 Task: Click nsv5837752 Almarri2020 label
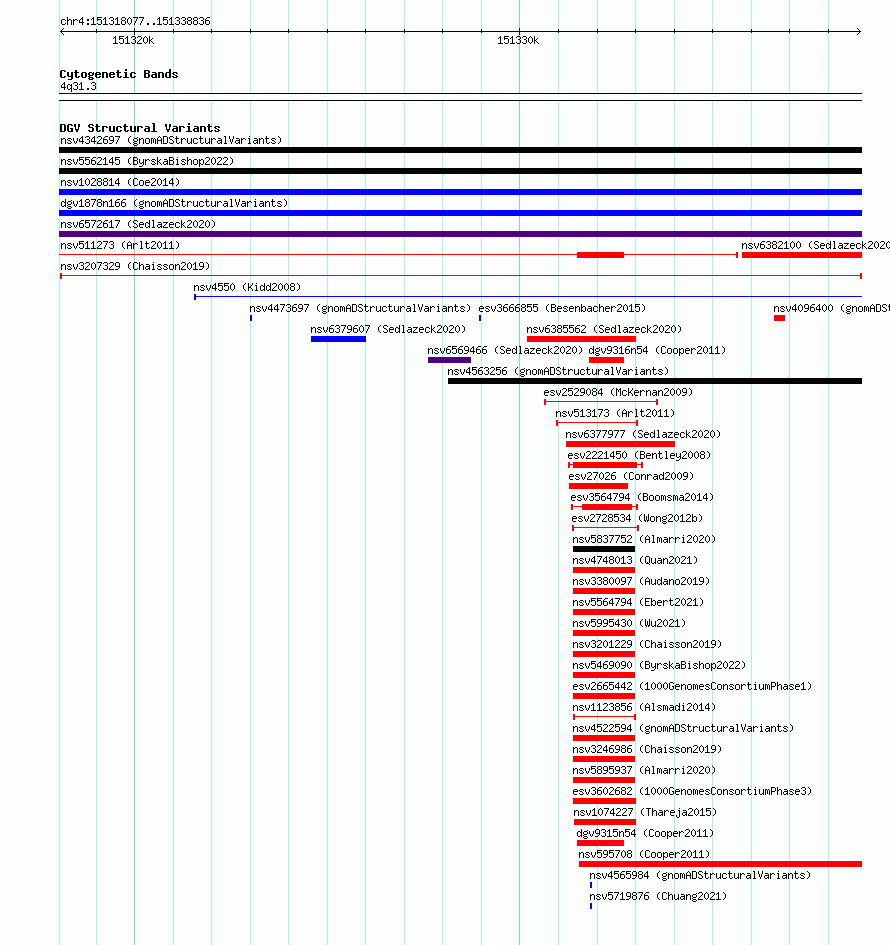point(644,539)
